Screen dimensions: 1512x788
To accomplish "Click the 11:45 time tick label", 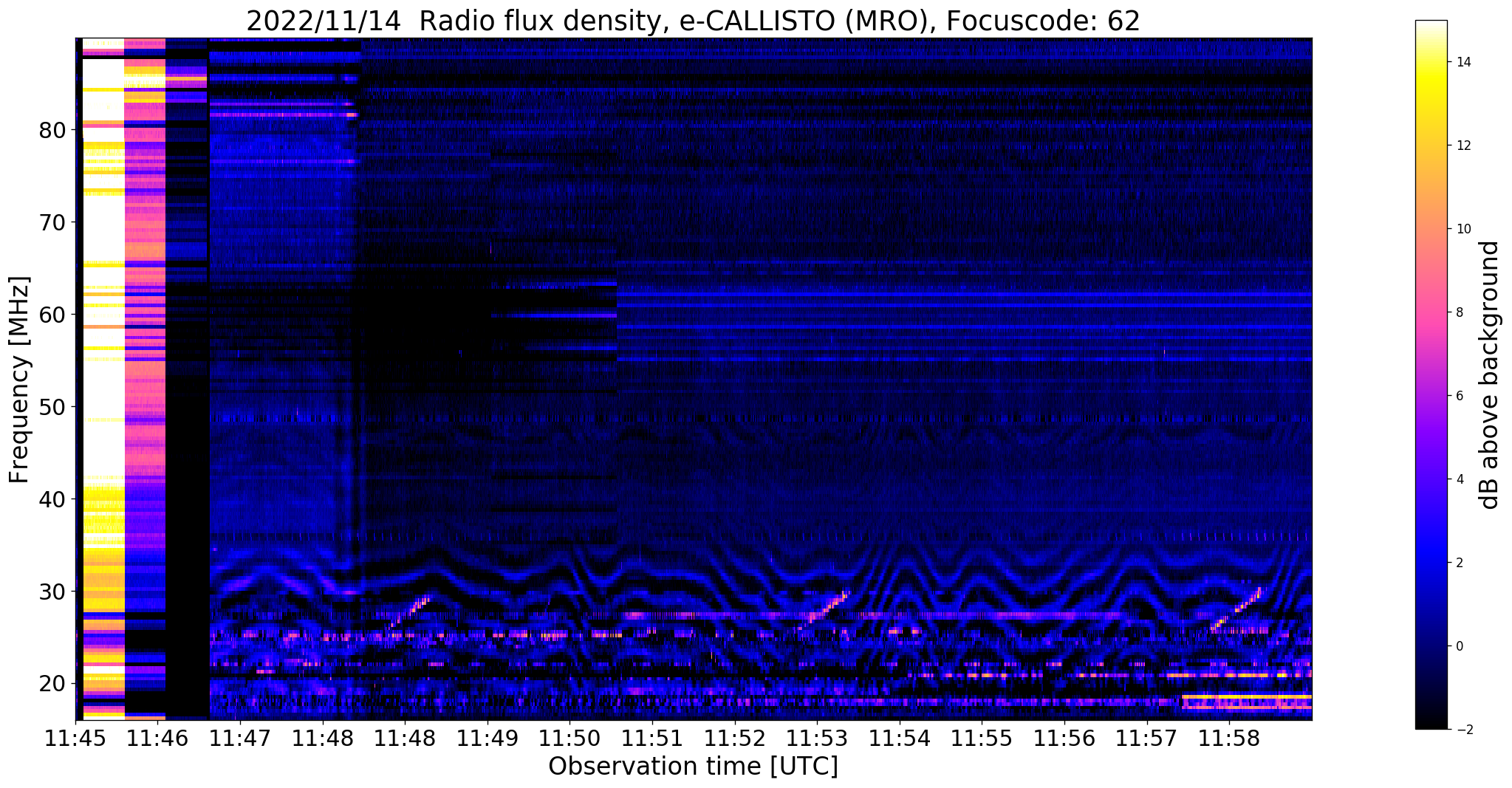I will [x=76, y=738].
